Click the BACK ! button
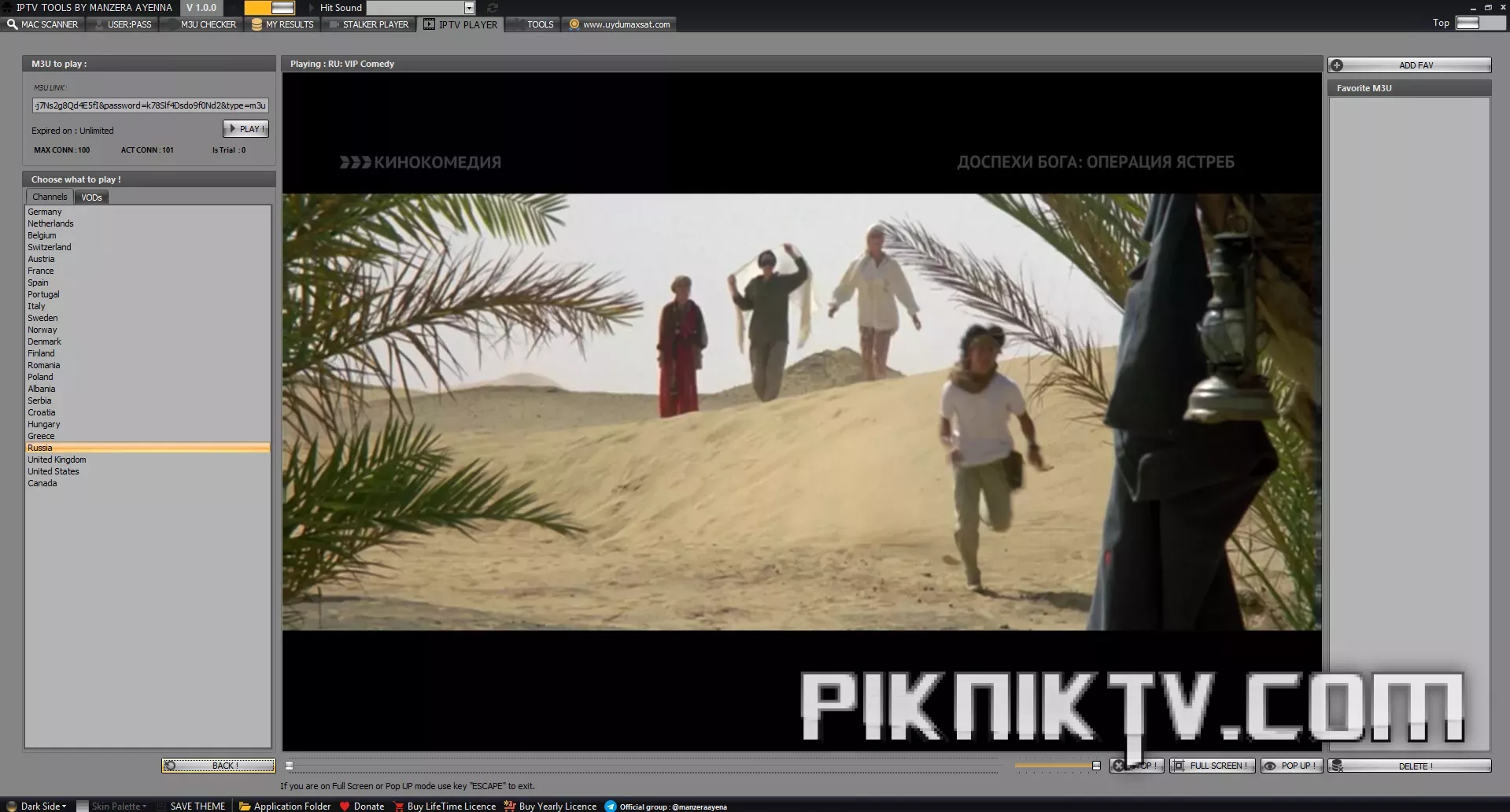Screen dimensions: 1510x812 pos(218,766)
